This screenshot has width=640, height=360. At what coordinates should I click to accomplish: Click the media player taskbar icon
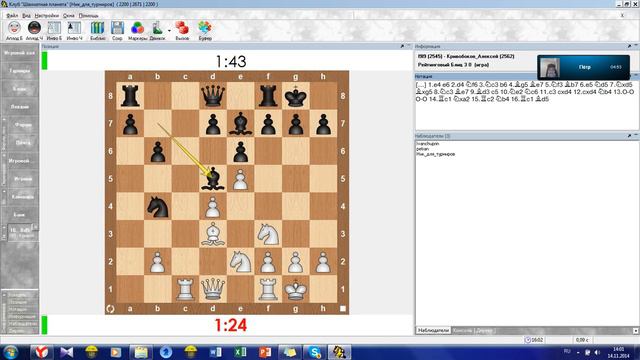click(x=116, y=352)
